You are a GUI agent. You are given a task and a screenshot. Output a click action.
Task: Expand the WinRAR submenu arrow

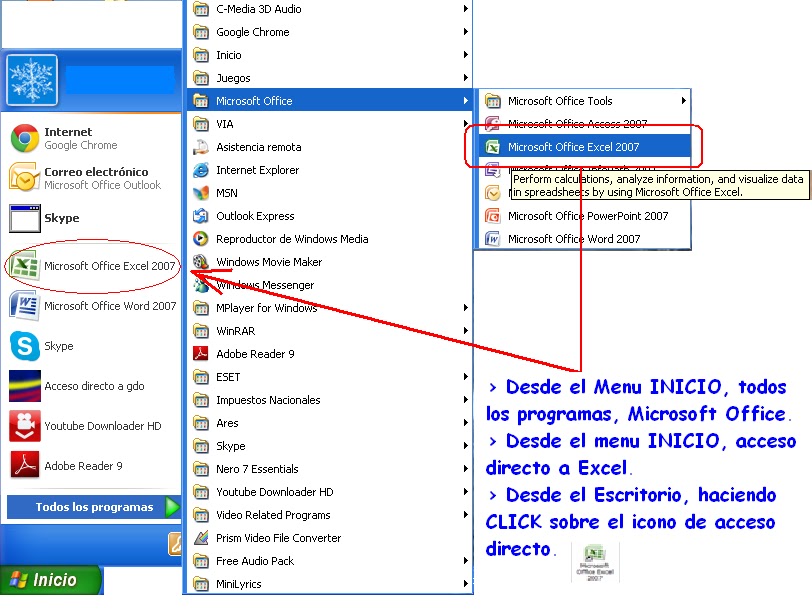(466, 331)
